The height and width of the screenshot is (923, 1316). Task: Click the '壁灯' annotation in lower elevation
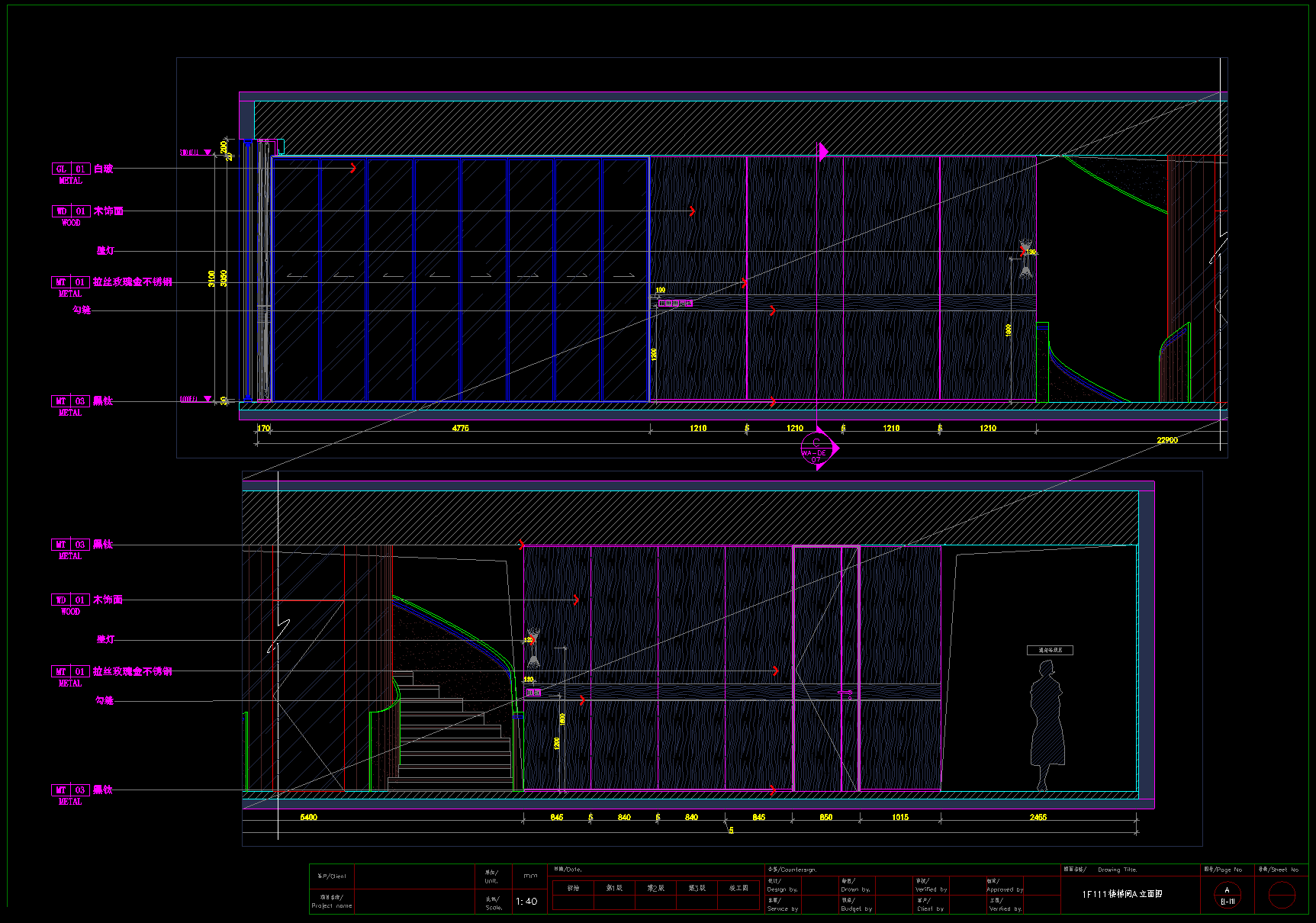105,639
